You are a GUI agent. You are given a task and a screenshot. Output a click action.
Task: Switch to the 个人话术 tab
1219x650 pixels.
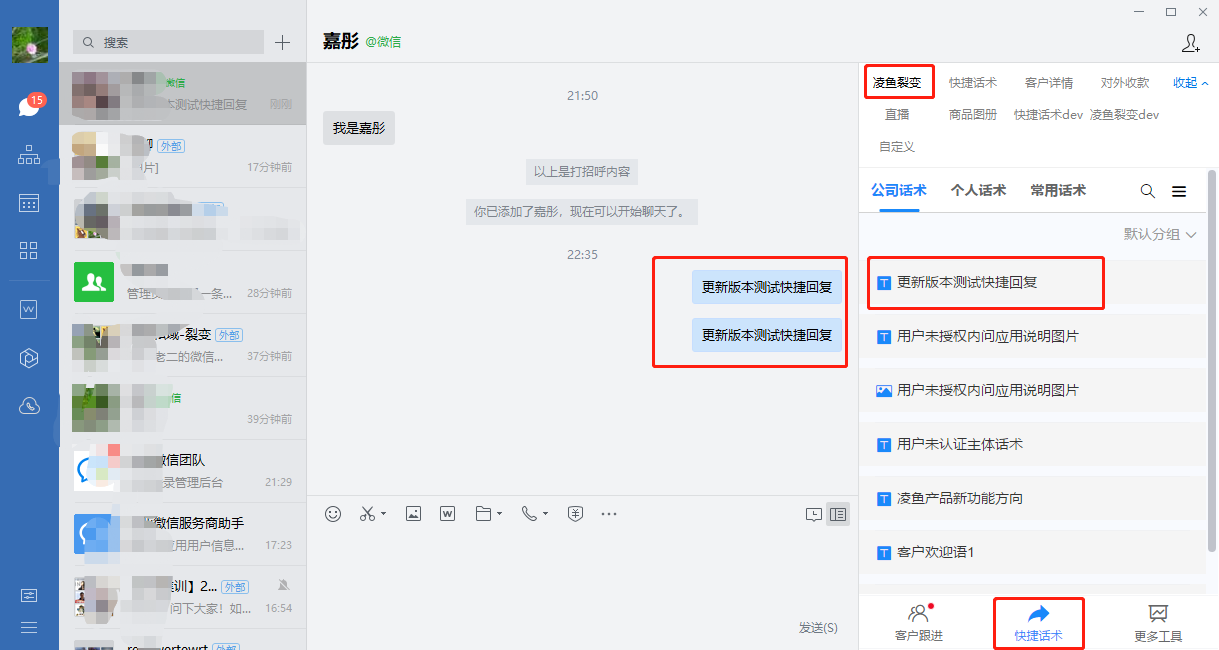click(x=978, y=190)
